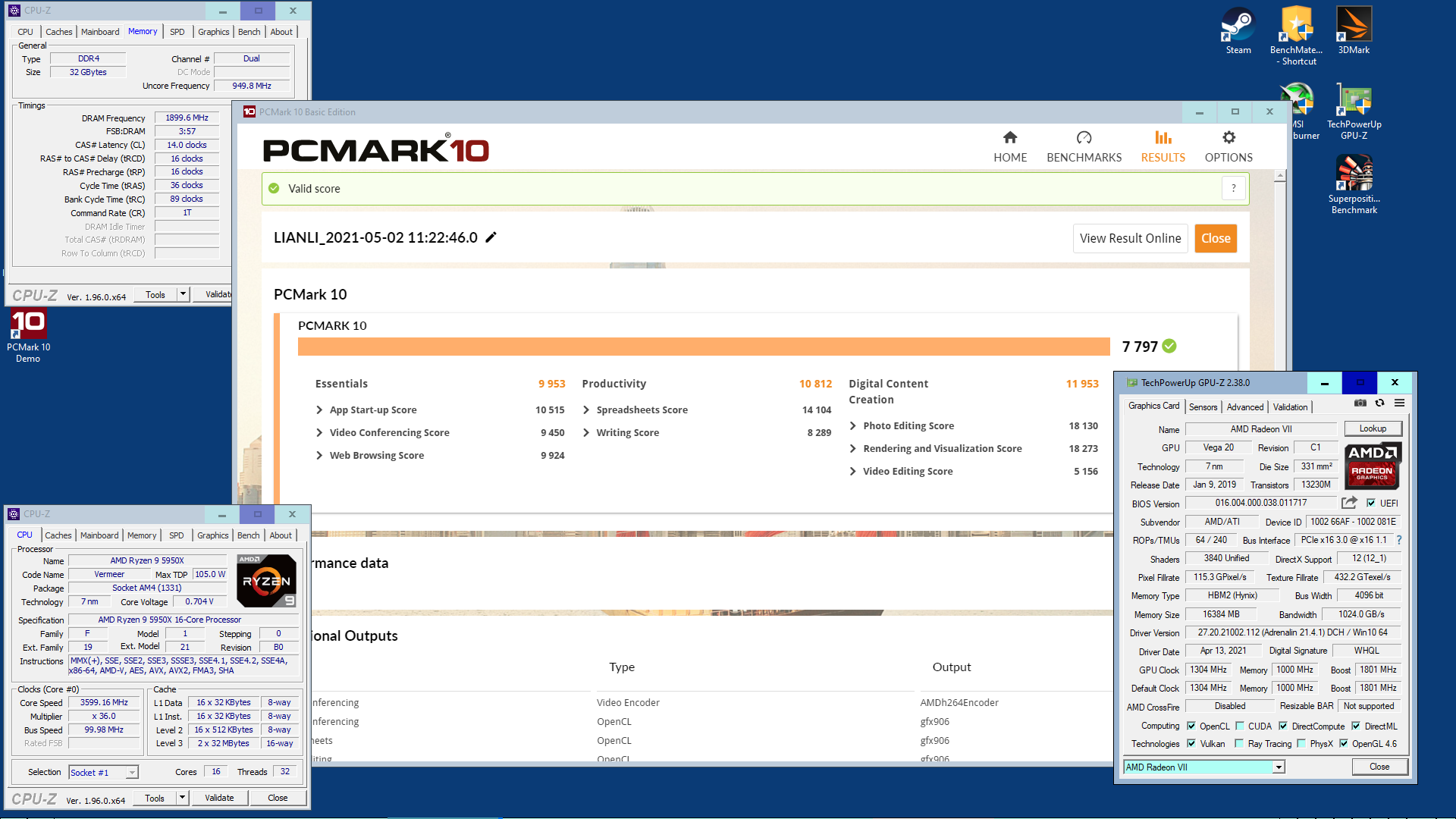Switch to Bench tab in bottom CPU-Z window
The image size is (1456, 819).
click(x=248, y=535)
